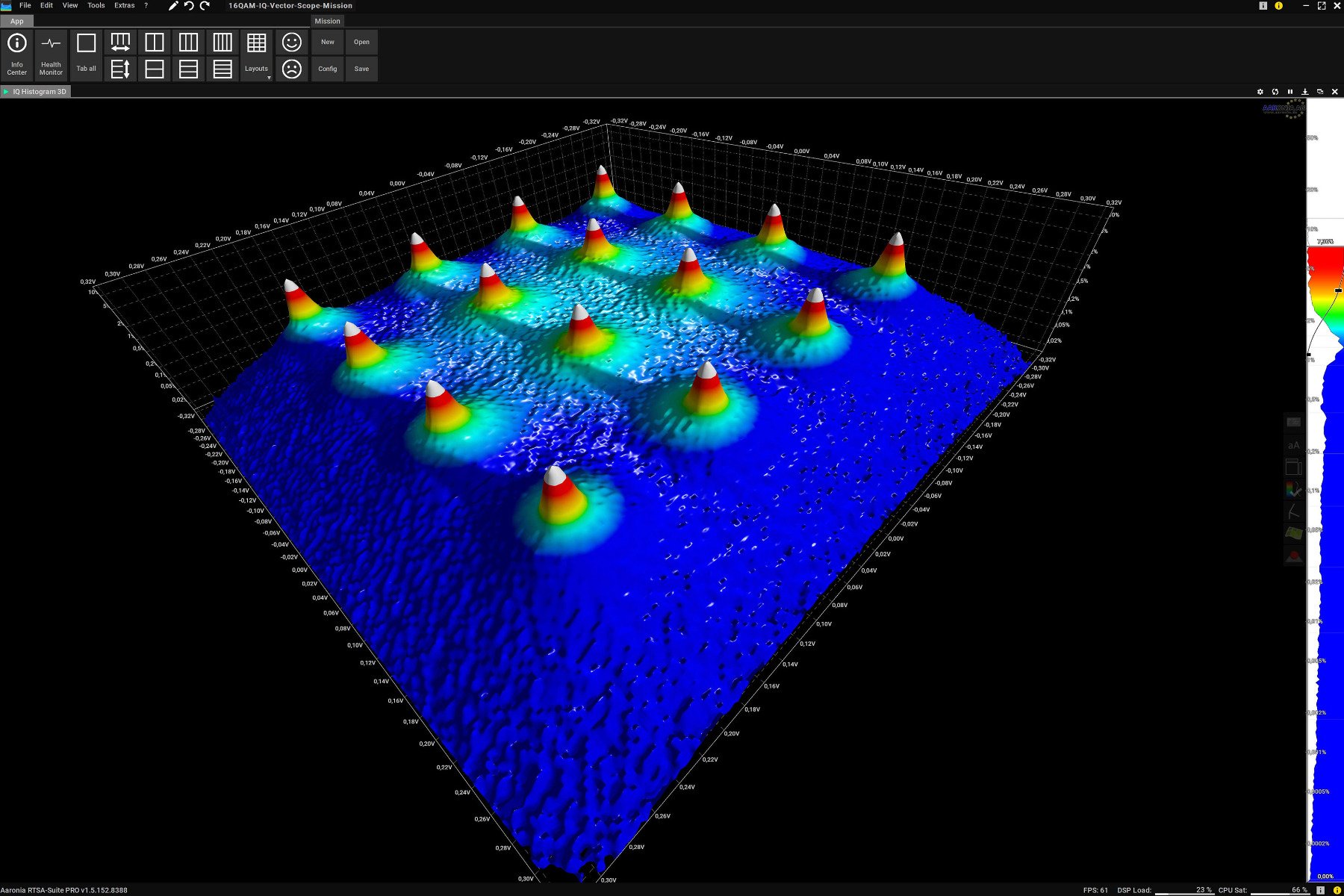Screen dimensions: 1344x896
Task: Click the gray info icon in status bar
Action: coord(1321,890)
